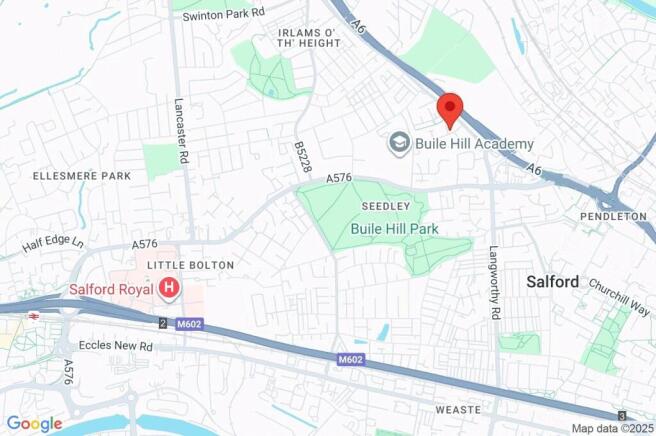Click the M602 shield near Salford Royal
This screenshot has height=436, width=656.
[x=190, y=324]
